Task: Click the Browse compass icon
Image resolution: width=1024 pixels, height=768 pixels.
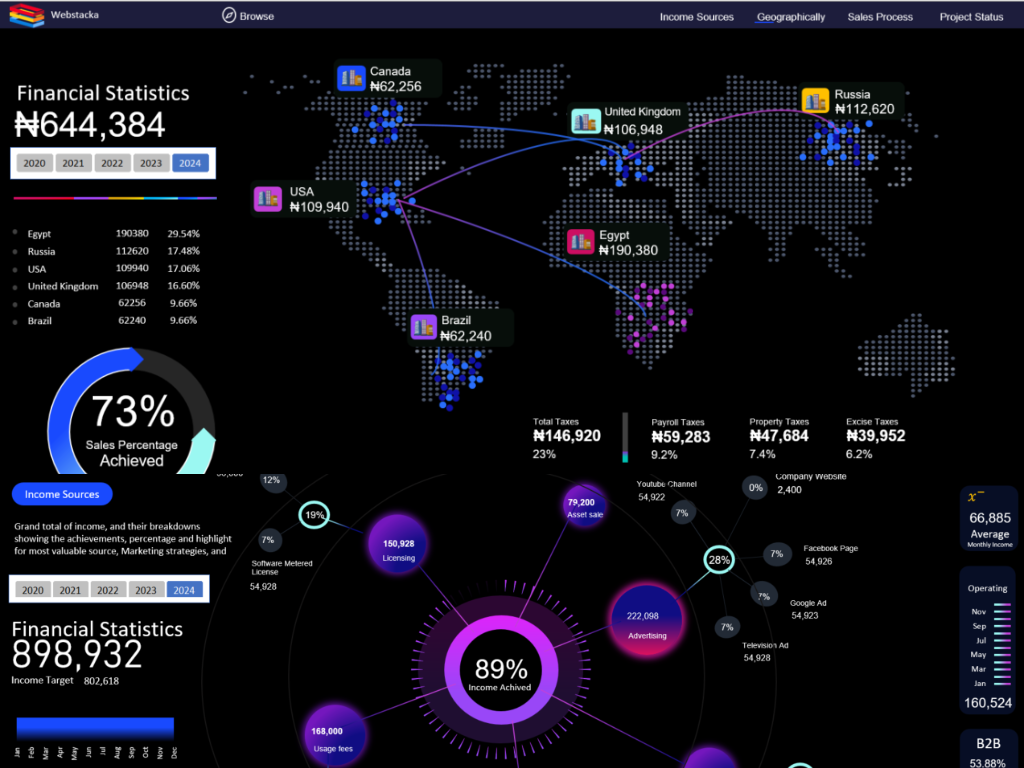Action: point(229,15)
